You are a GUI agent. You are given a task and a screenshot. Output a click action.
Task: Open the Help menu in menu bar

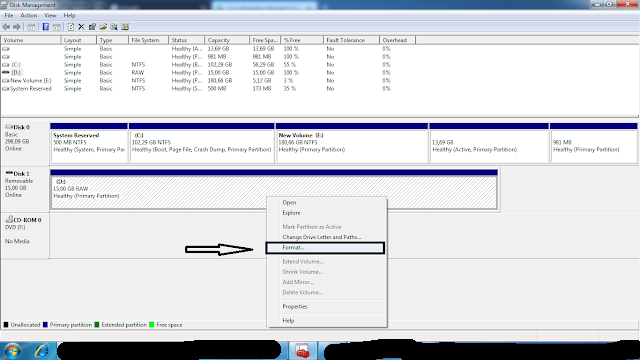[69, 16]
